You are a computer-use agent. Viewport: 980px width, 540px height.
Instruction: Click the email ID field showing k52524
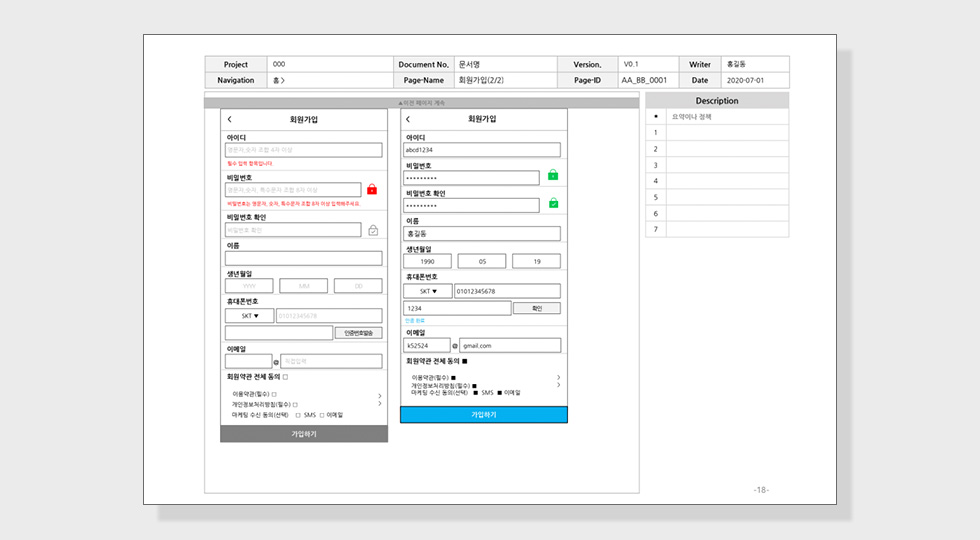point(426,346)
